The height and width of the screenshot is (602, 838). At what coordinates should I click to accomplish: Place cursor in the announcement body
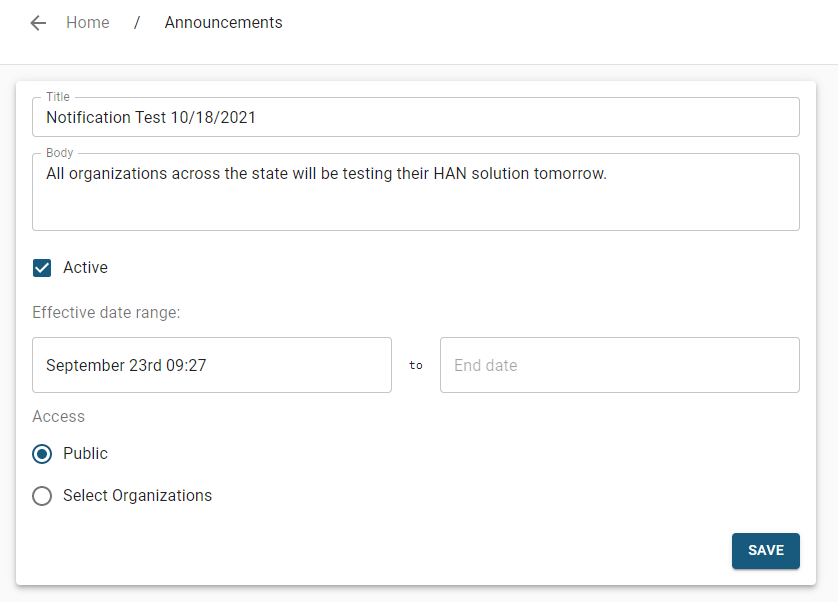[416, 190]
